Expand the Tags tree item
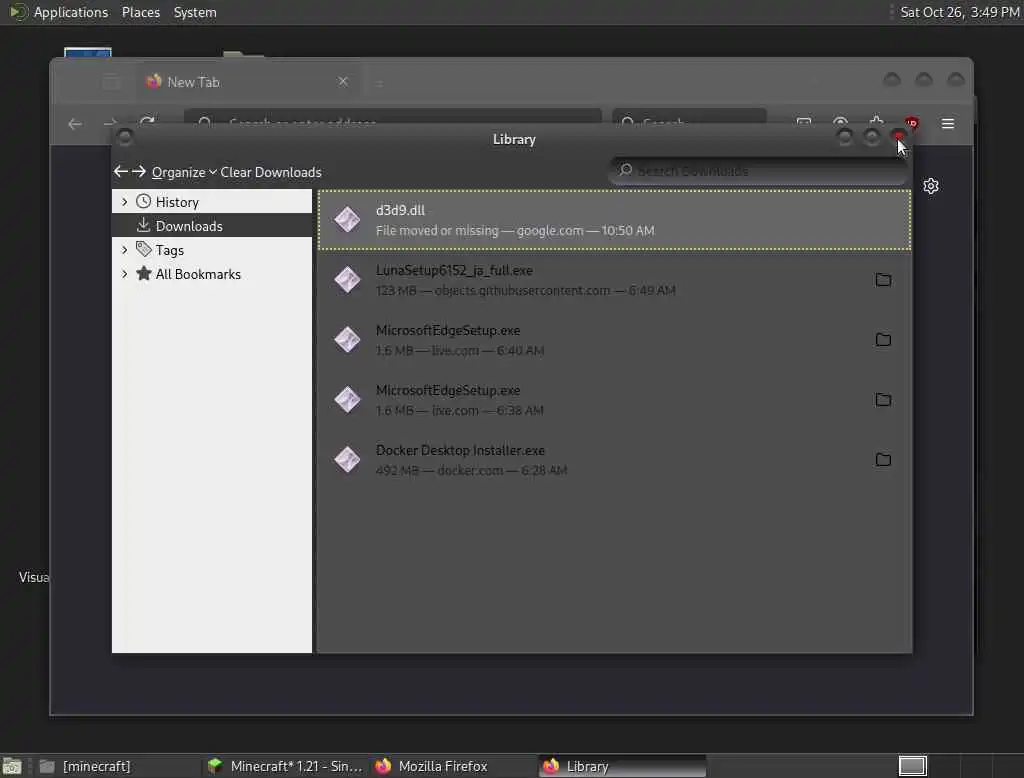This screenshot has width=1024, height=778. point(124,250)
